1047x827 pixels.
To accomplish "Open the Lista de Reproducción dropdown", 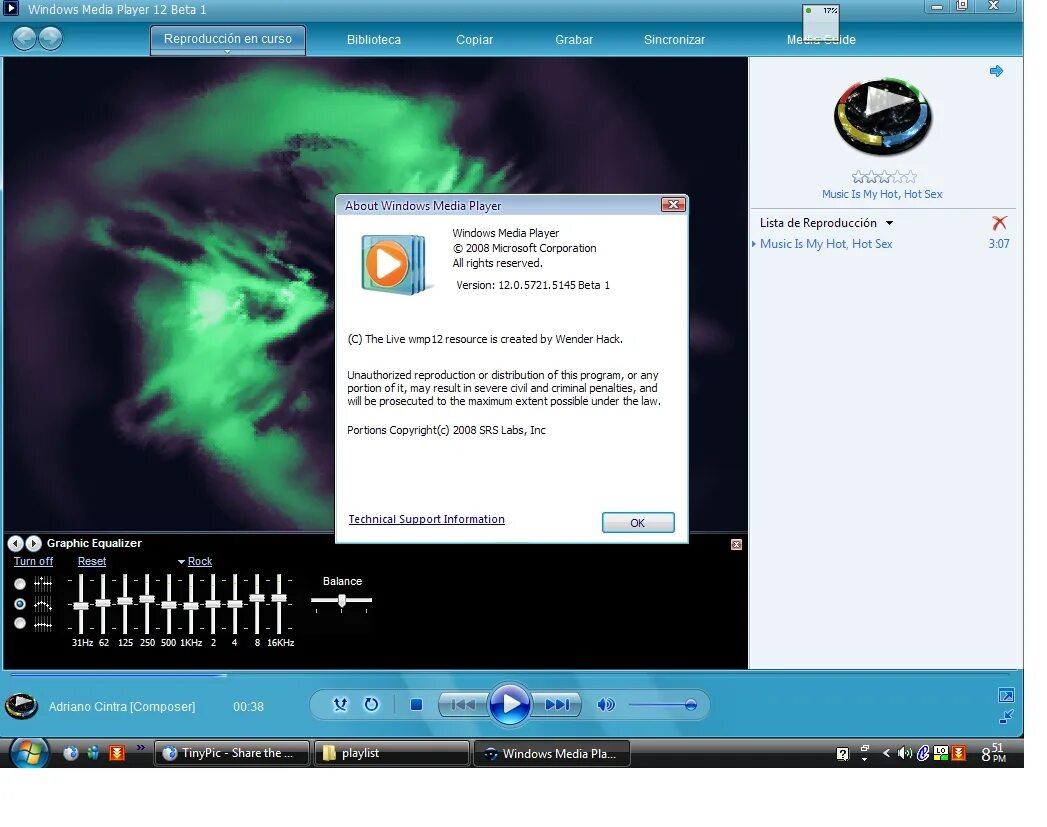I will pyautogui.click(x=826, y=223).
